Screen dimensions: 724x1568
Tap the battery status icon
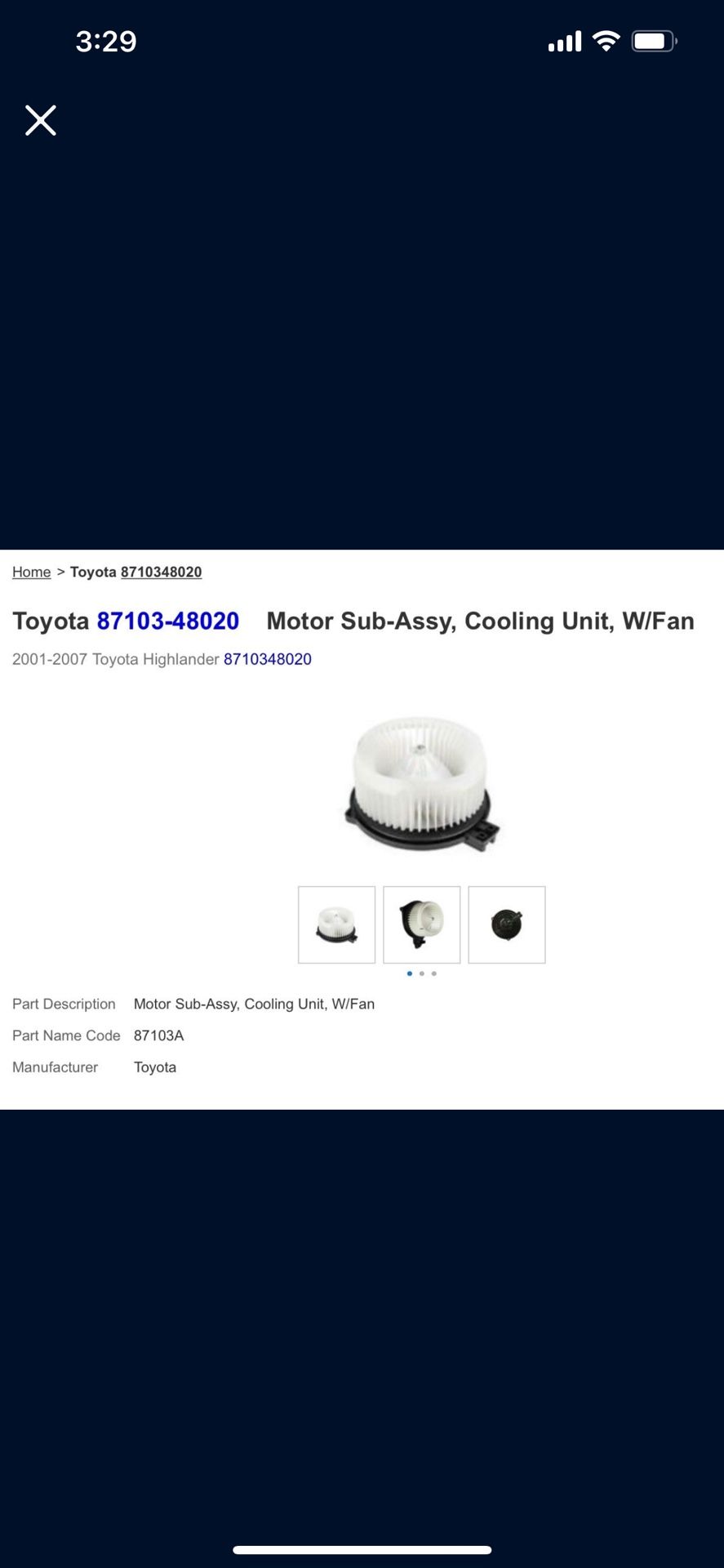[x=655, y=41]
